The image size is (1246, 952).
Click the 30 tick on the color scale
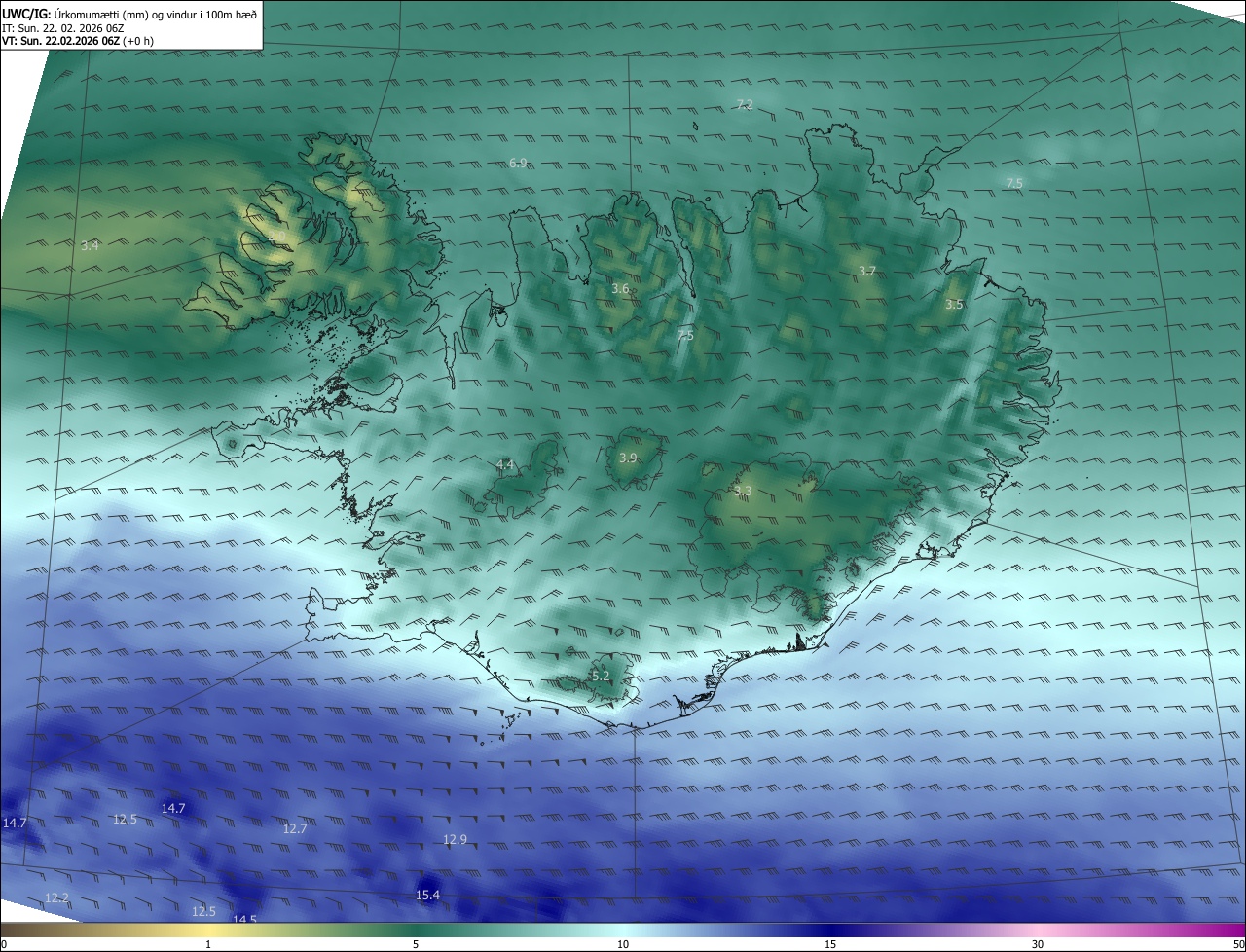click(1038, 944)
